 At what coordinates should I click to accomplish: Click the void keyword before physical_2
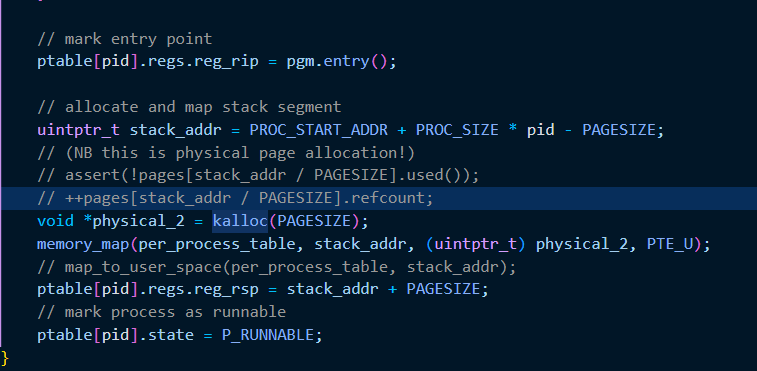[56, 221]
